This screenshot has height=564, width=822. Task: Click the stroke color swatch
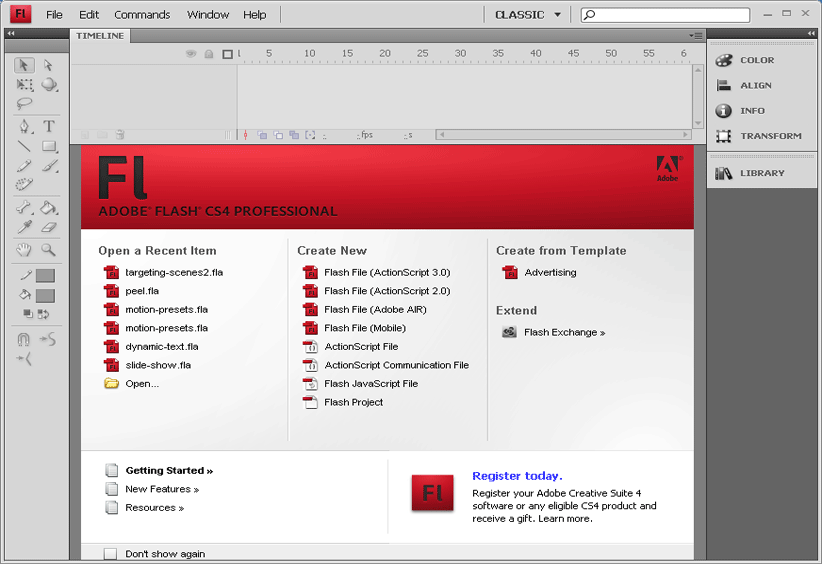(45, 276)
